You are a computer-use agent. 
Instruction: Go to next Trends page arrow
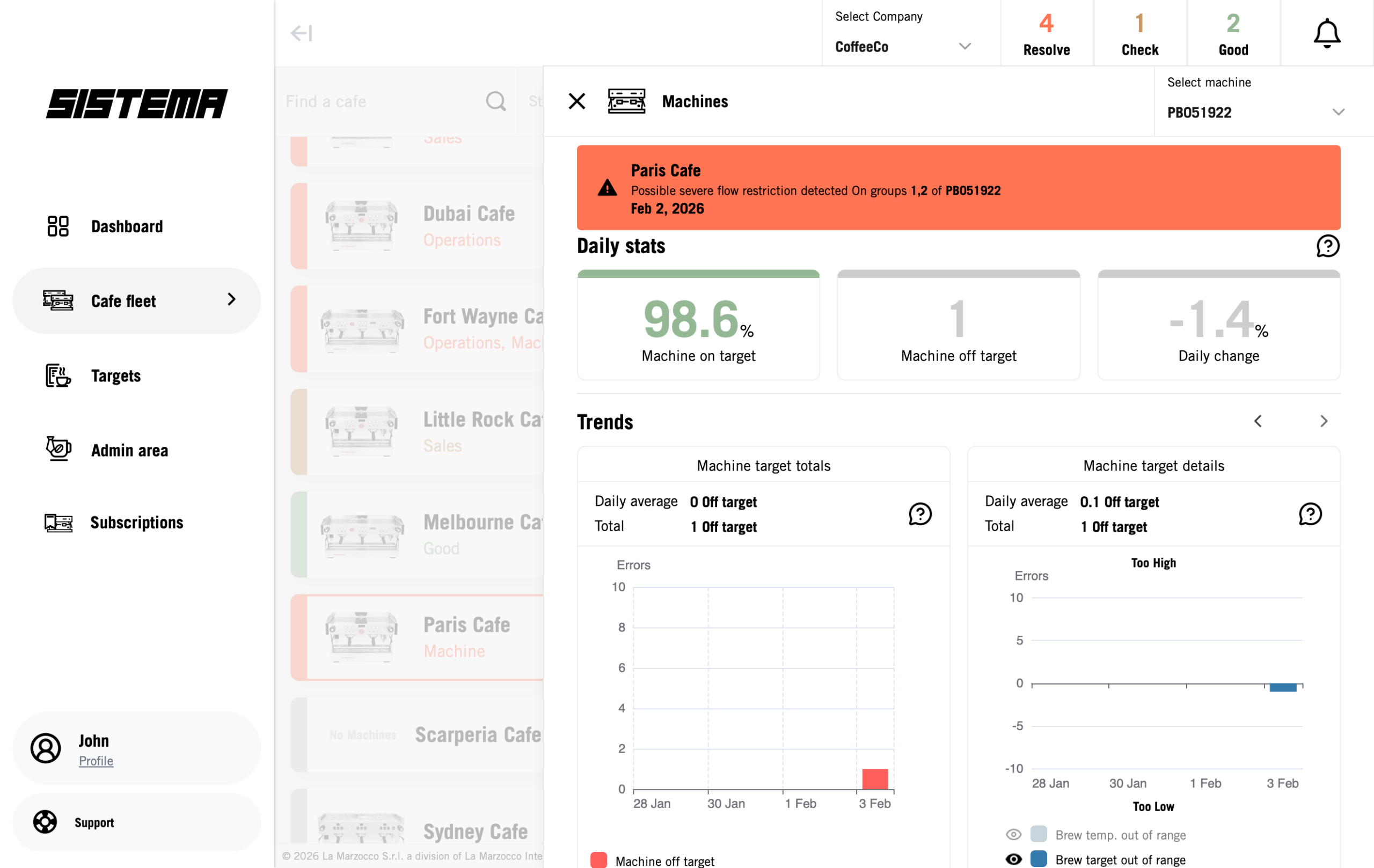pos(1323,422)
